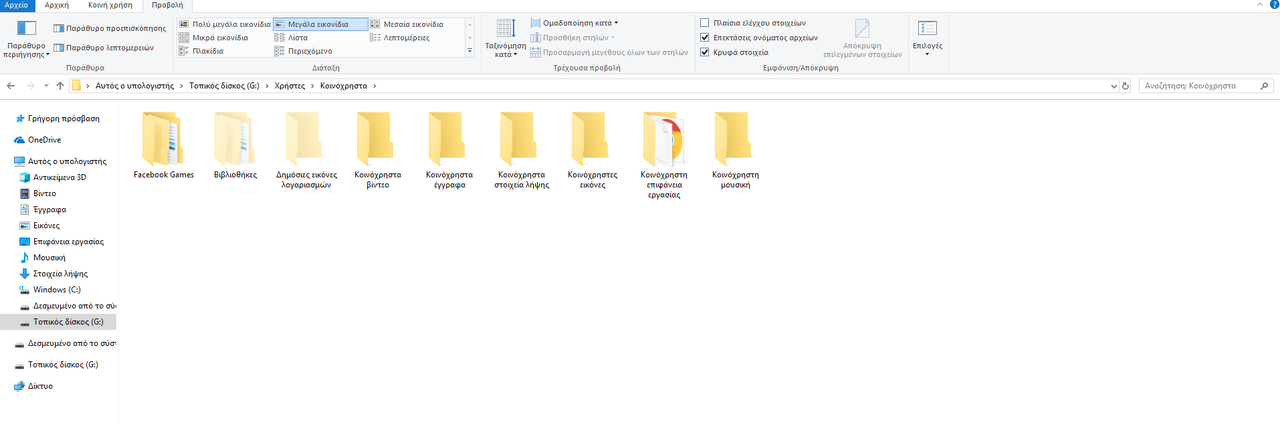
Task: Click the Αναζήτηση: Κοινόχρηστα search field
Action: (x=1205, y=86)
